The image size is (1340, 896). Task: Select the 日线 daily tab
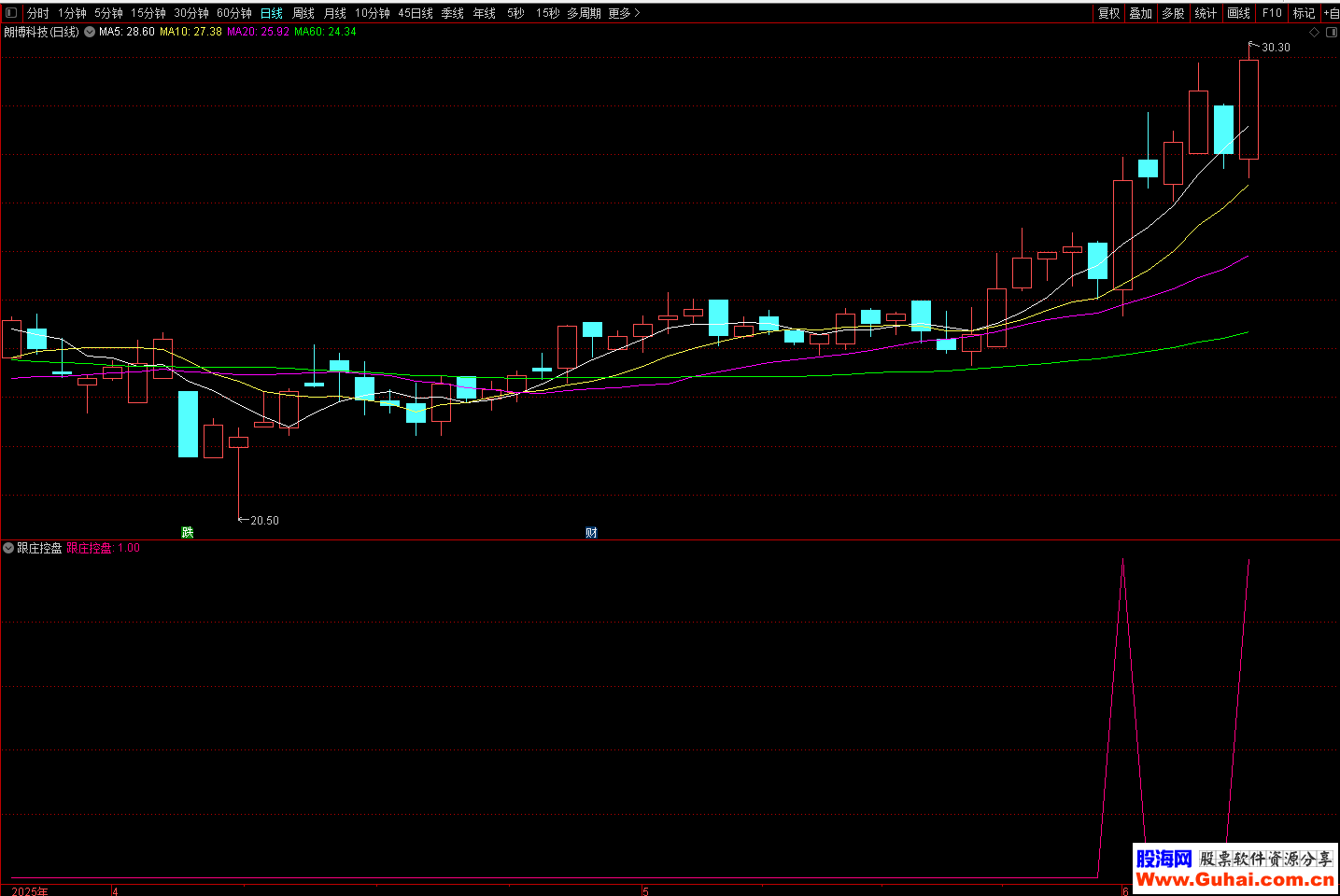[x=272, y=13]
